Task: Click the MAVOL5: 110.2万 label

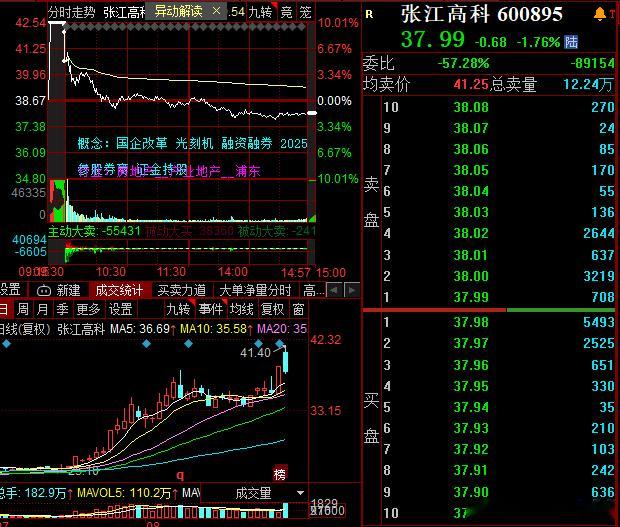Action: tap(127, 493)
